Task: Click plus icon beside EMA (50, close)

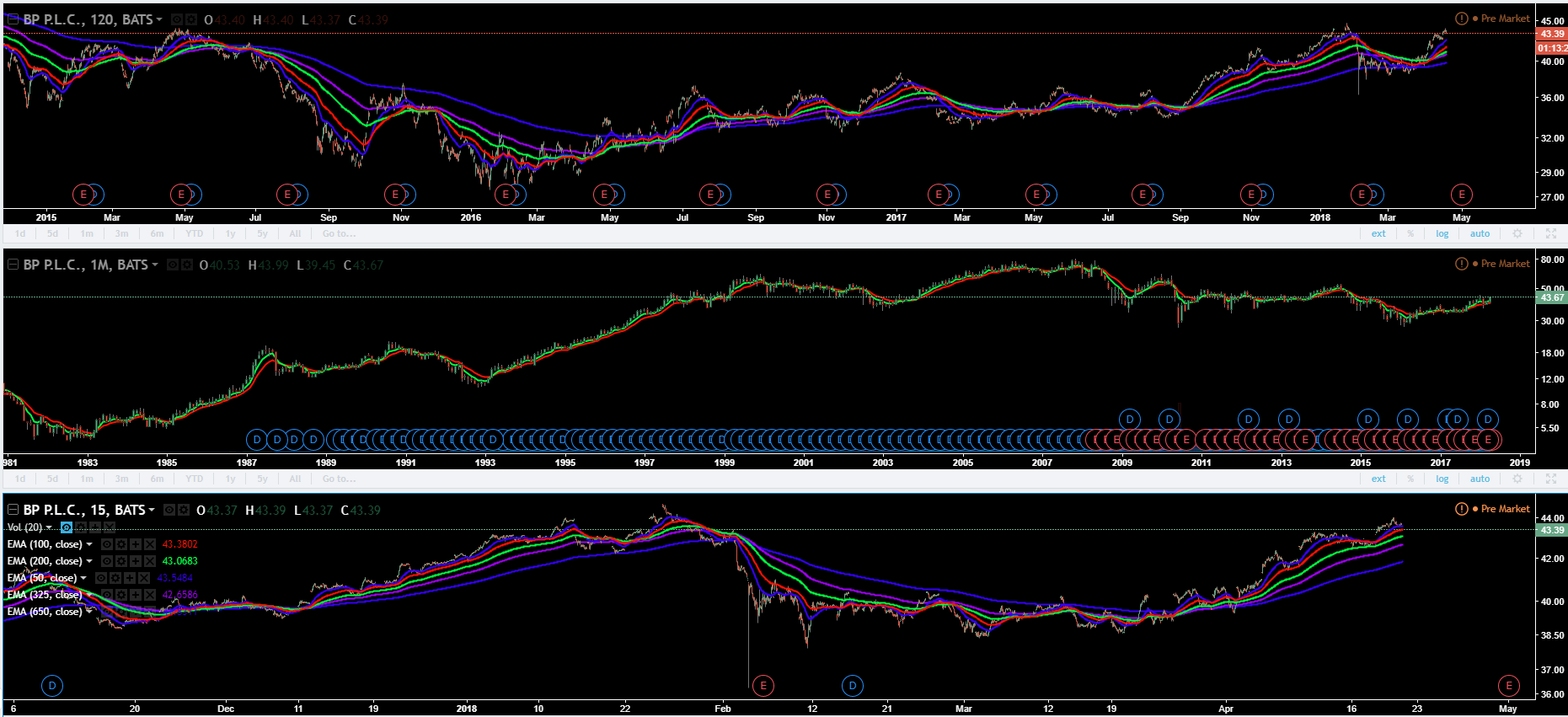Action: click(129, 578)
